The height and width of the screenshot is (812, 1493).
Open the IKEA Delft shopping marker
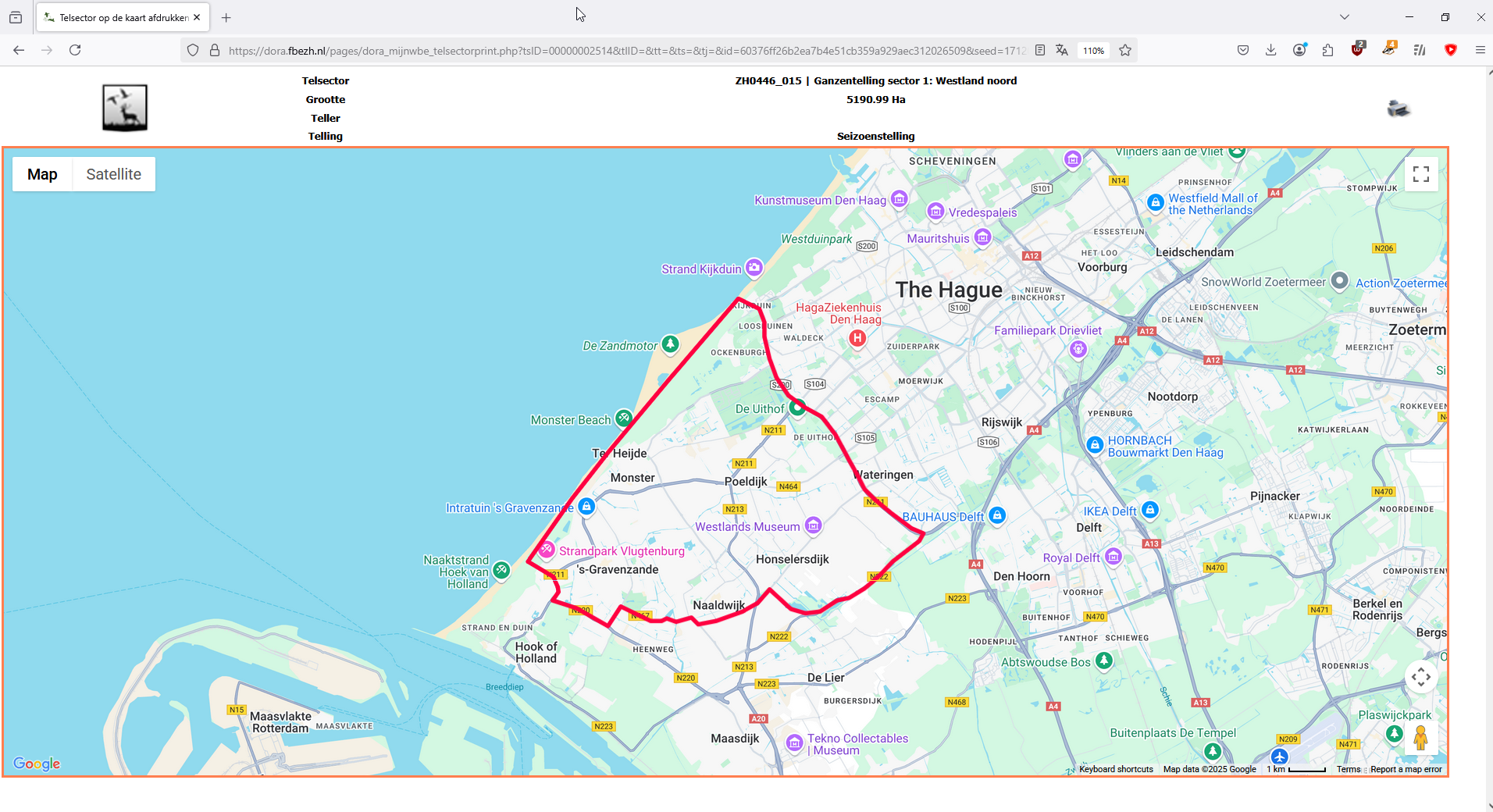(1150, 510)
